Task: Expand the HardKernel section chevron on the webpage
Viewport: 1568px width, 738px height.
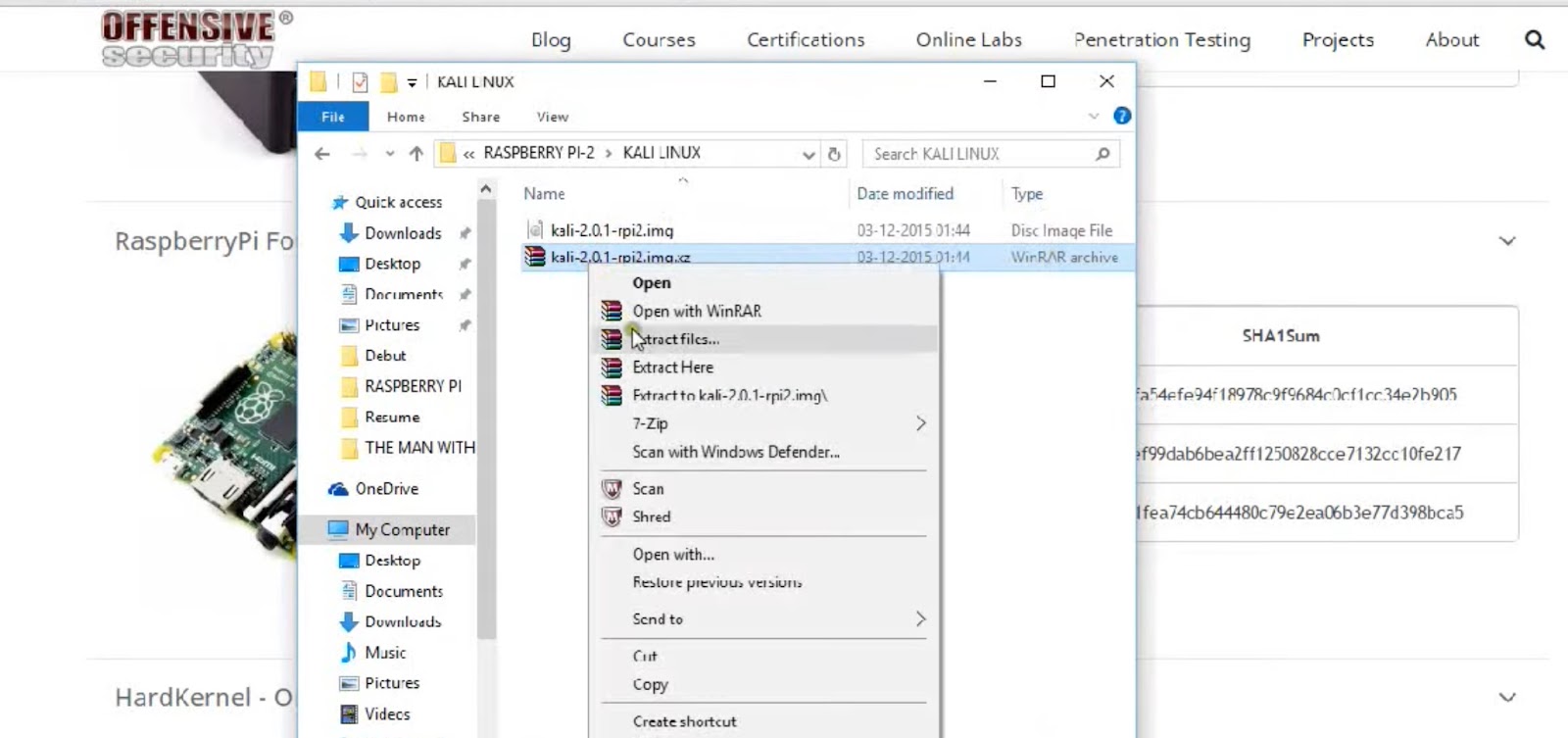Action: (1507, 698)
